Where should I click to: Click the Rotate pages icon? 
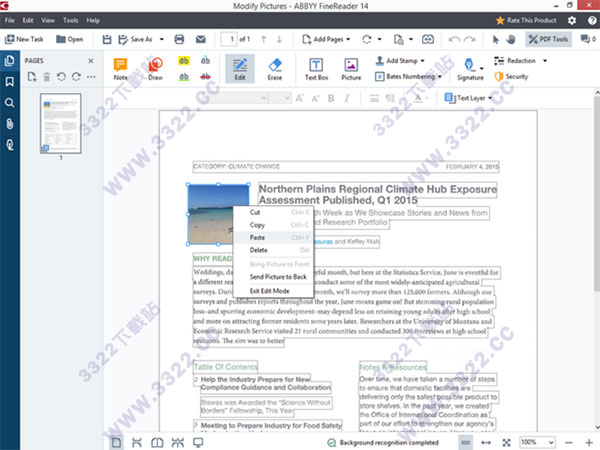pos(367,39)
